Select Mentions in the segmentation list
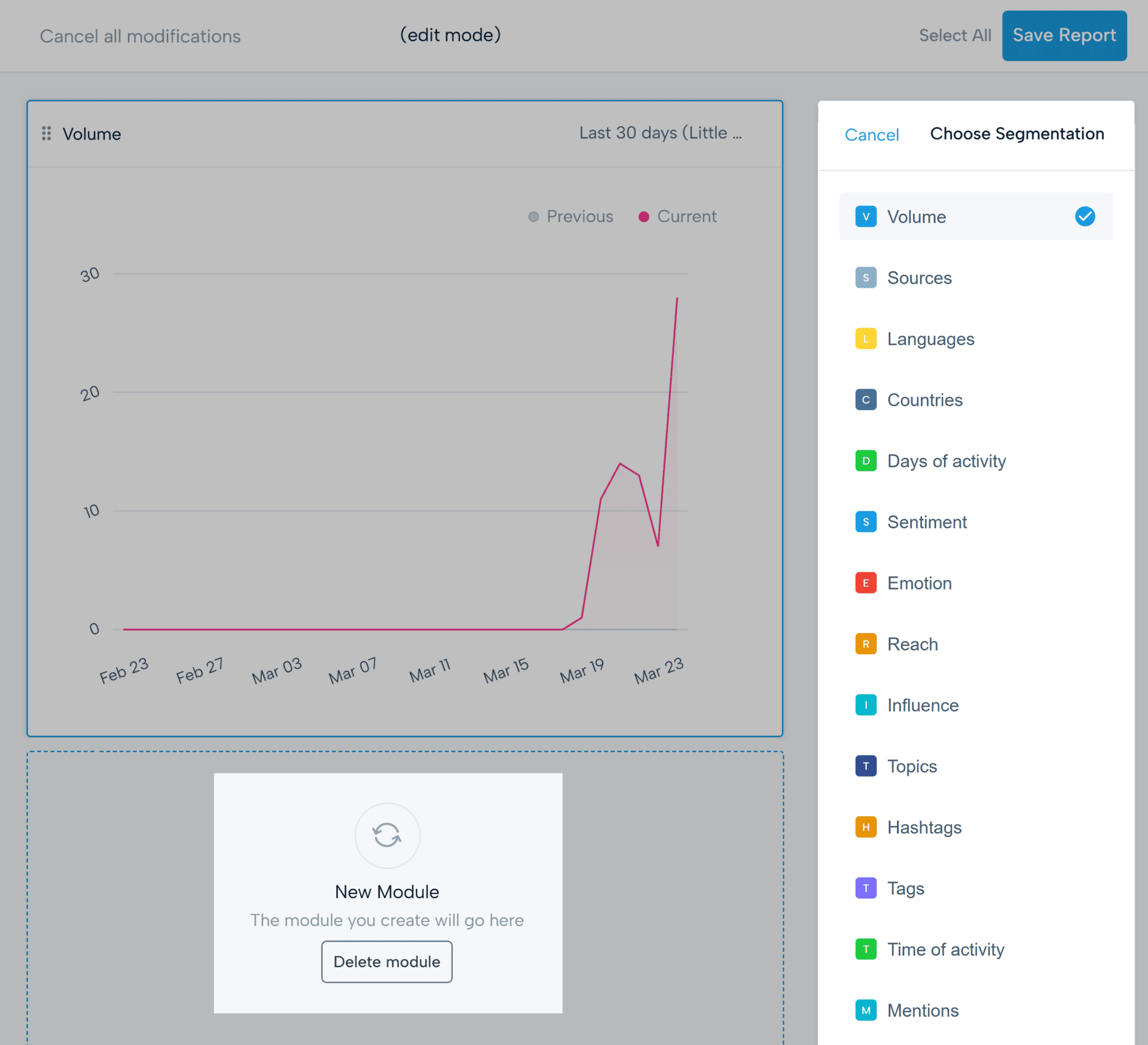 pos(923,1010)
